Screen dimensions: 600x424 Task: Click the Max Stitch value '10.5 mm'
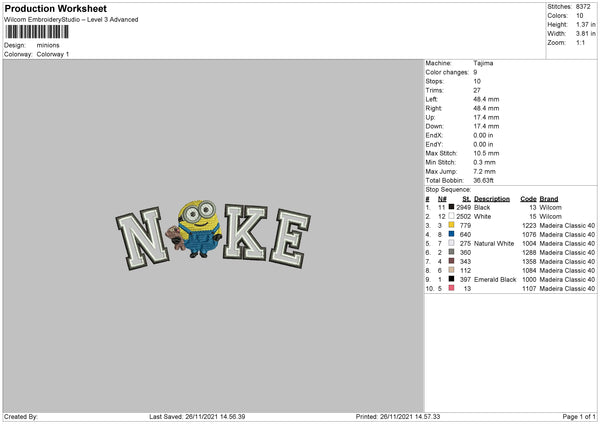(486, 153)
